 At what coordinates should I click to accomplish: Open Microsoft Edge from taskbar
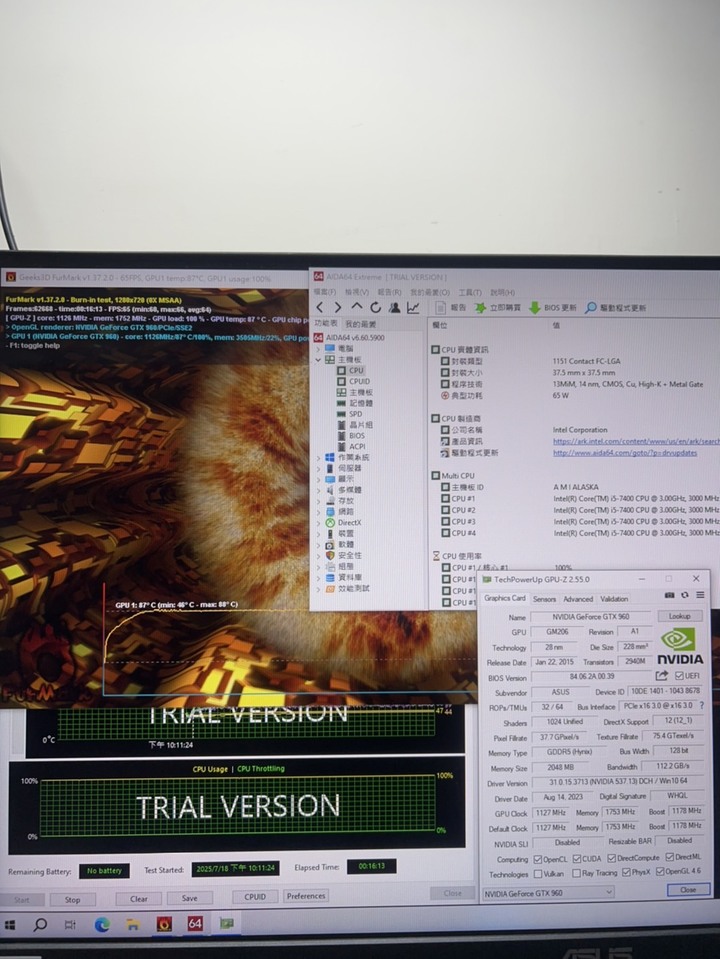(x=102, y=924)
